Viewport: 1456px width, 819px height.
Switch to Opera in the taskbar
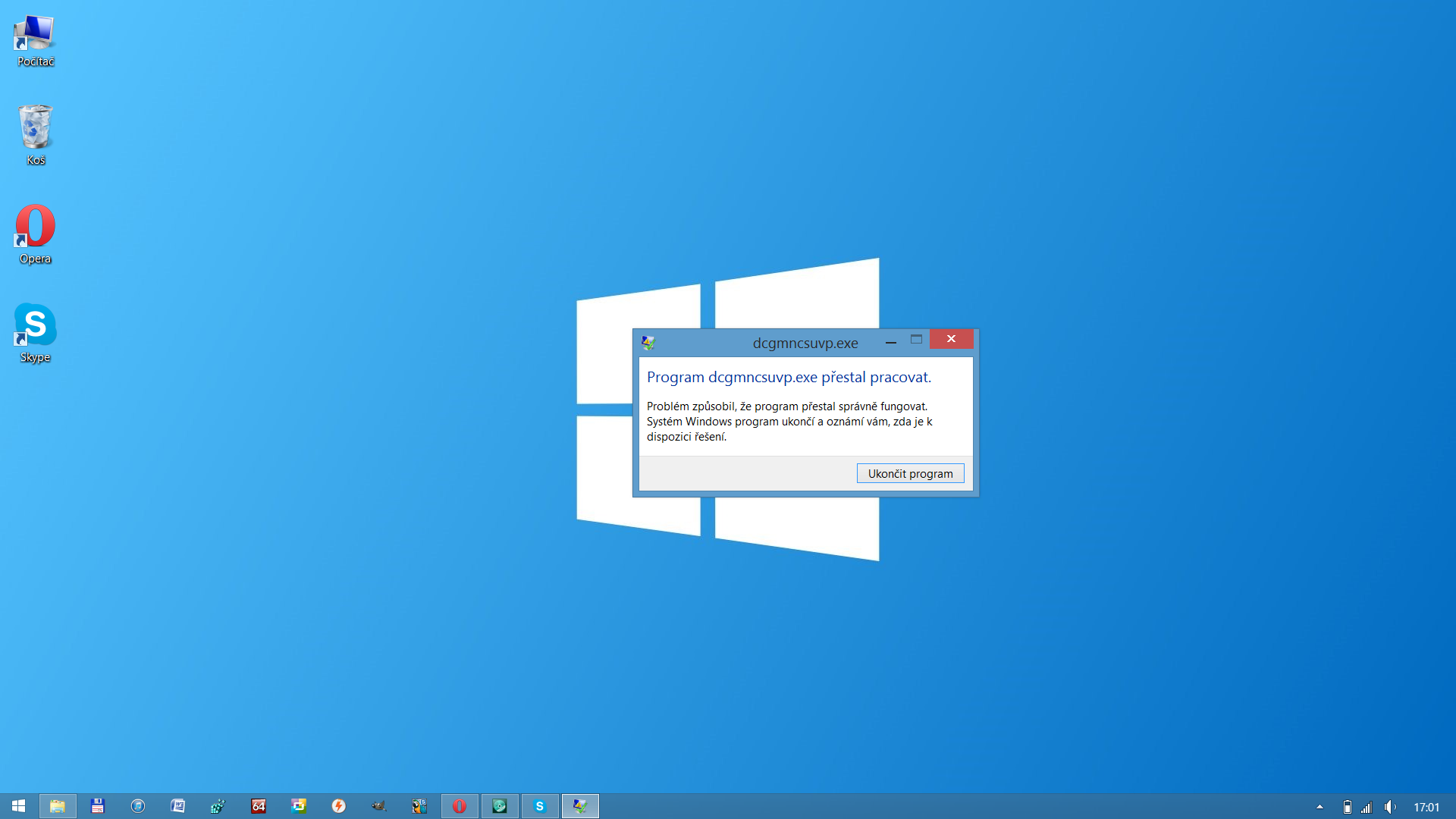(x=460, y=806)
